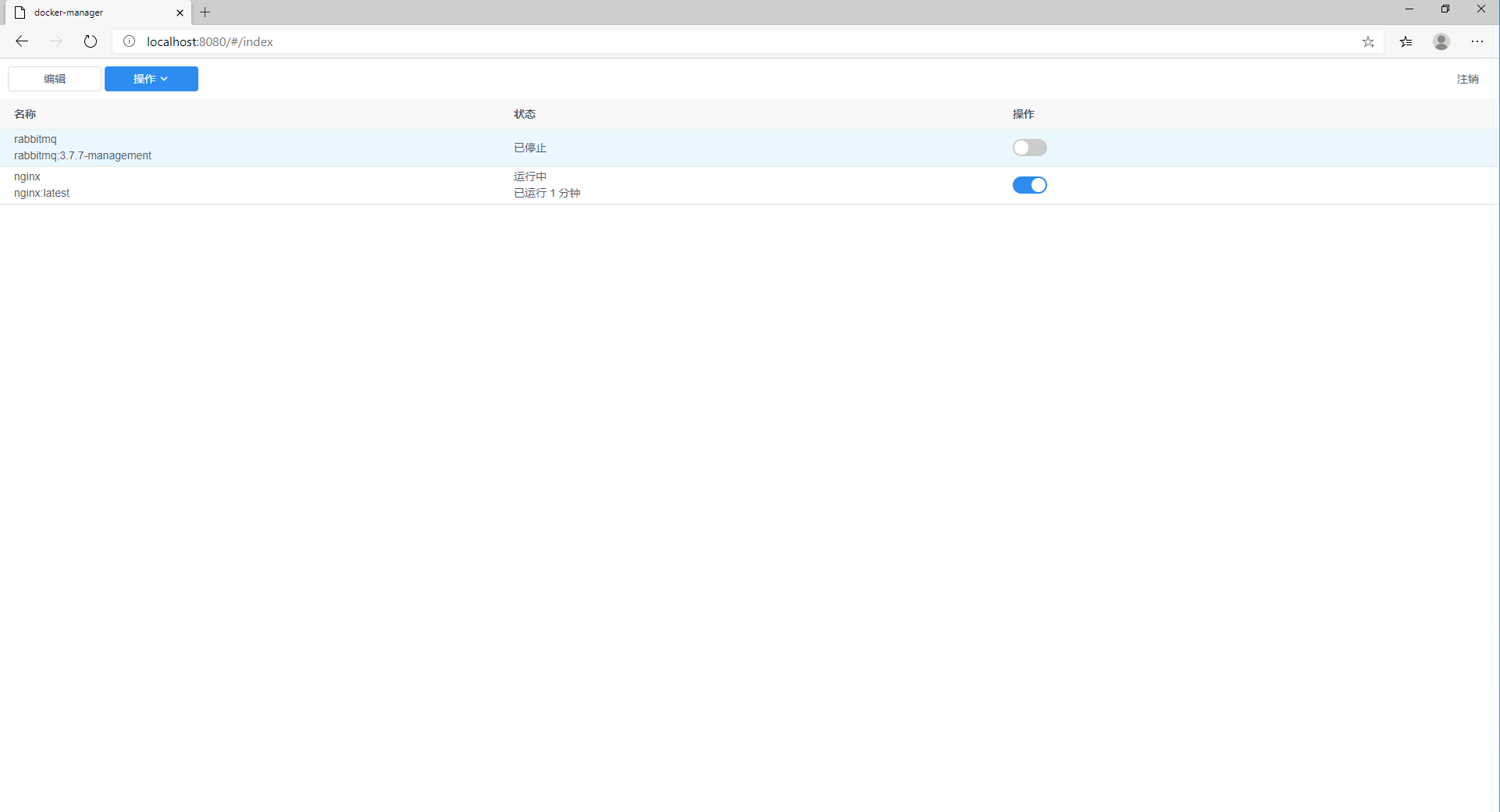Select the docker-manager browser tab
This screenshot has width=1500, height=812.
point(98,12)
